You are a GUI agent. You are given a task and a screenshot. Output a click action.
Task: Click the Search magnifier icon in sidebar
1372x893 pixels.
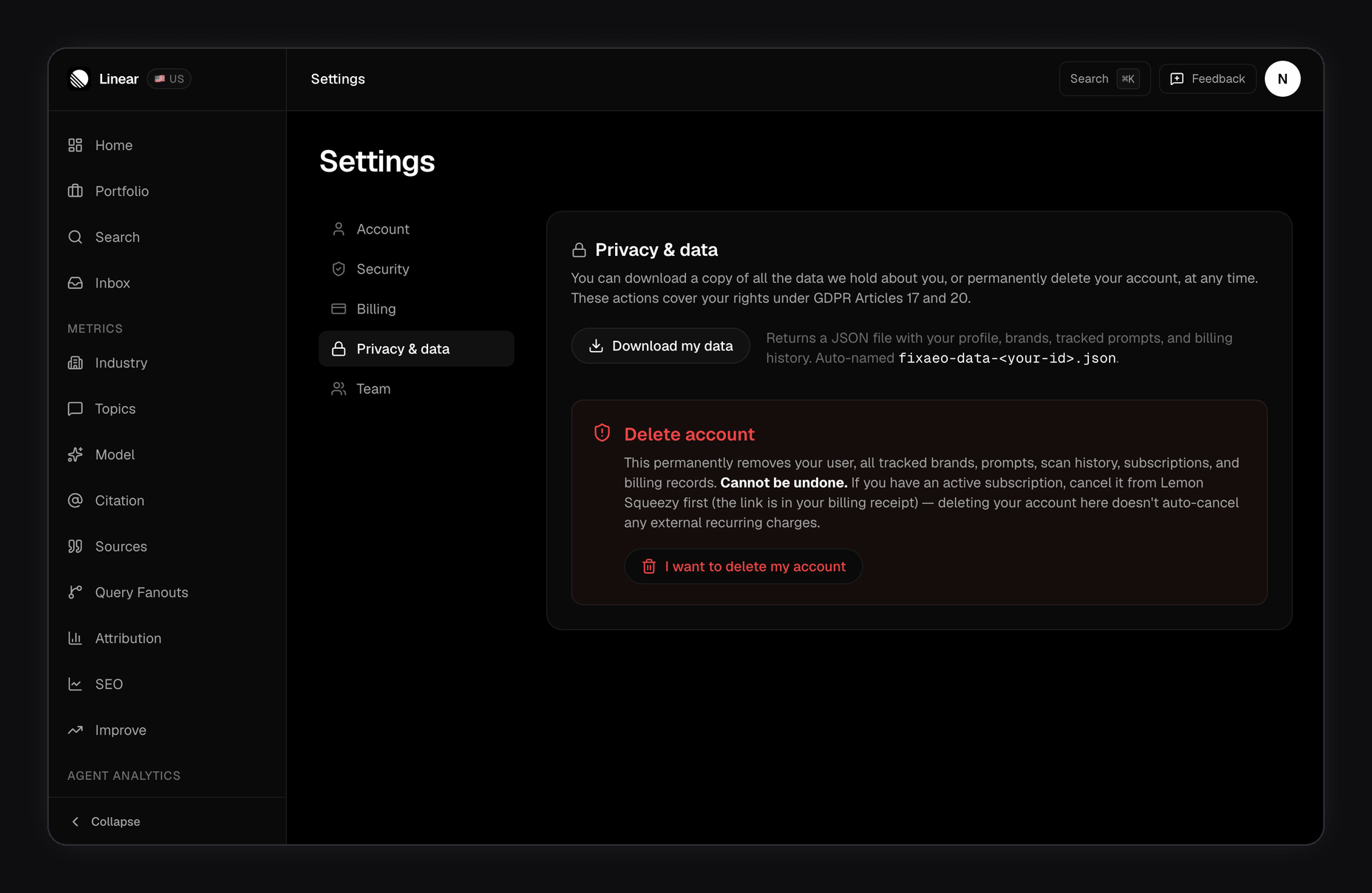pyautogui.click(x=75, y=237)
